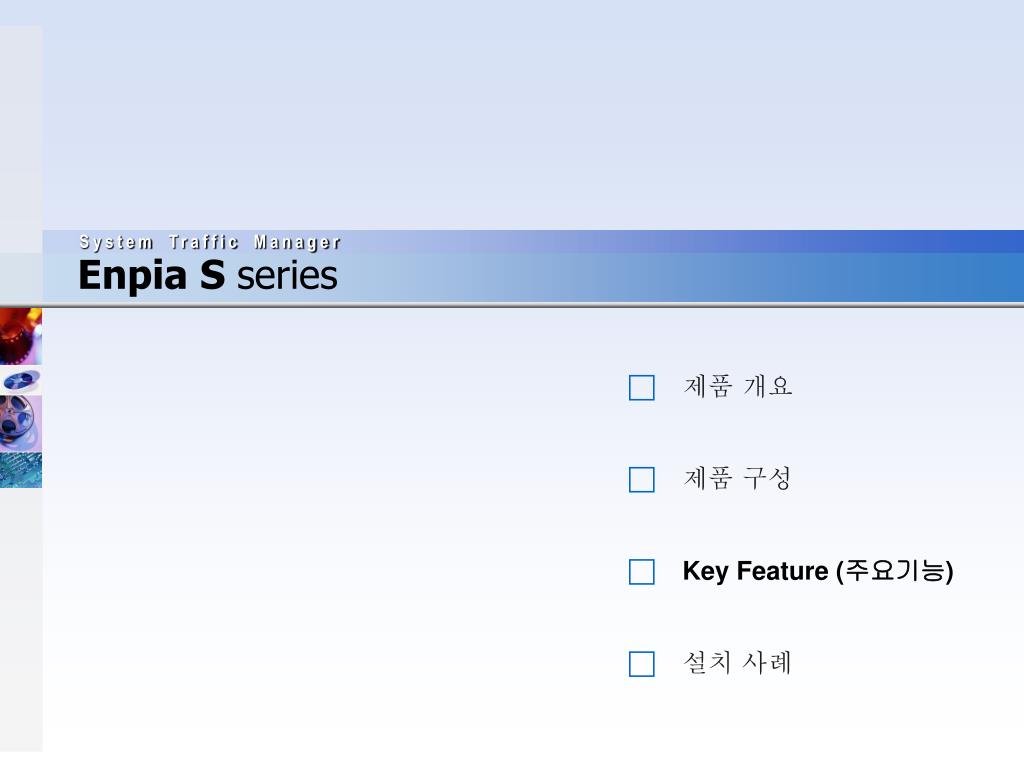Select the blue compact disc image
The width and height of the screenshot is (1024, 768).
[21, 380]
